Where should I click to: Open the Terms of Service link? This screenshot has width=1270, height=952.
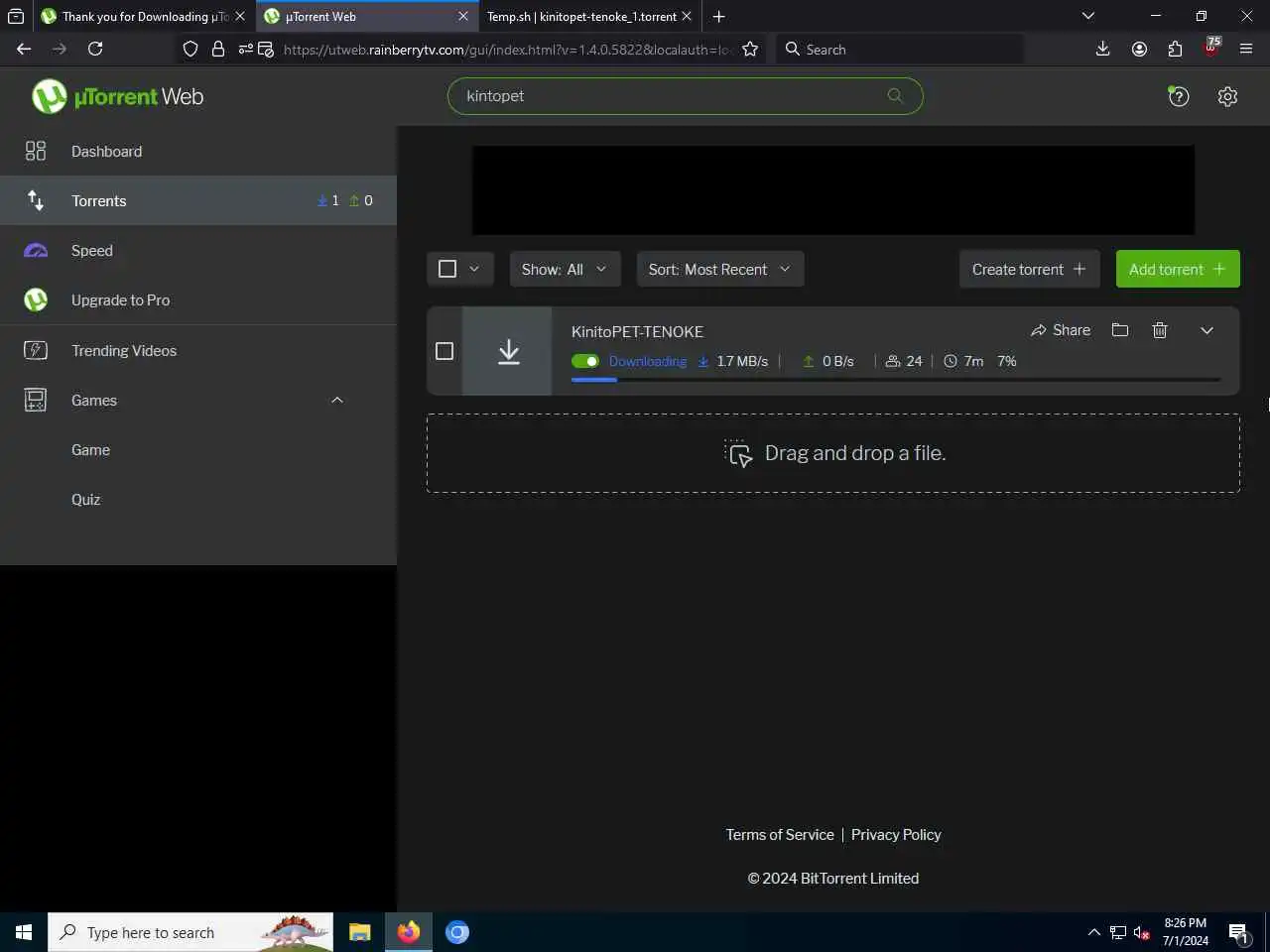click(780, 834)
